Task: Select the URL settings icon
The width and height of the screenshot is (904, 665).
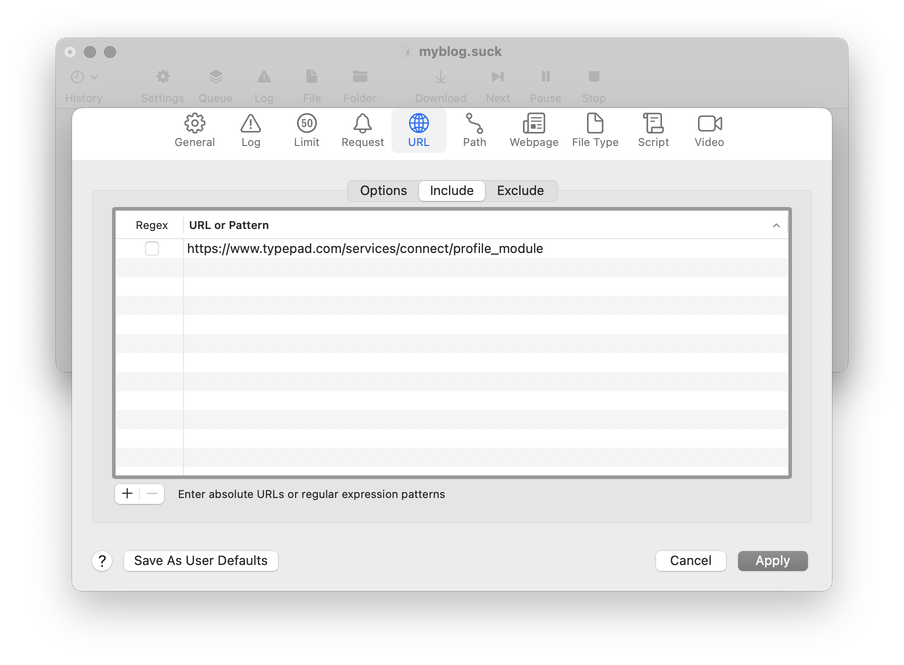Action: [418, 131]
